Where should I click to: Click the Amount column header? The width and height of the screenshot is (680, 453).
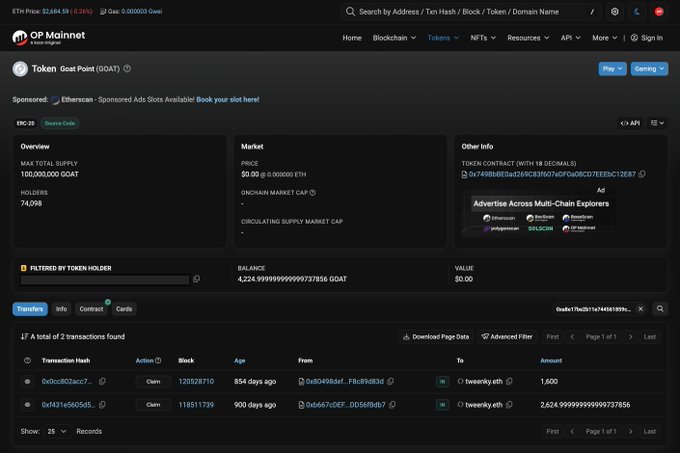click(x=551, y=361)
